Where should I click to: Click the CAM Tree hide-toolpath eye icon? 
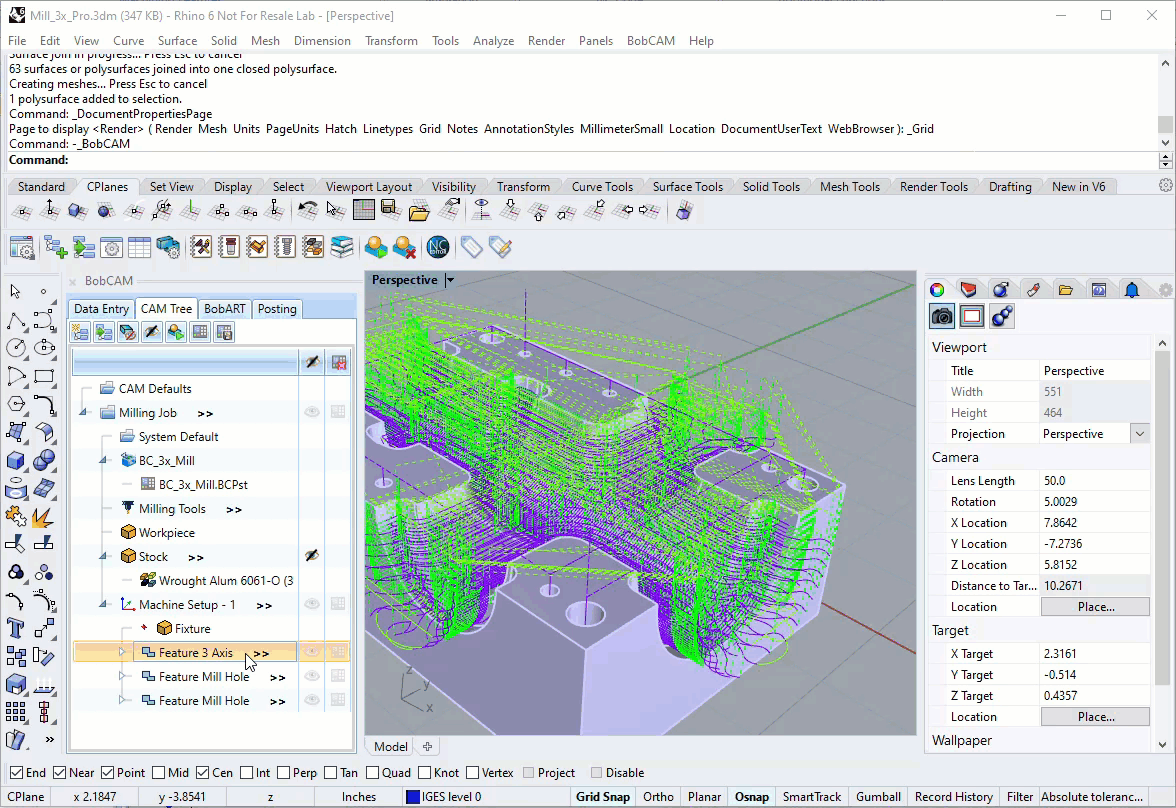point(152,332)
